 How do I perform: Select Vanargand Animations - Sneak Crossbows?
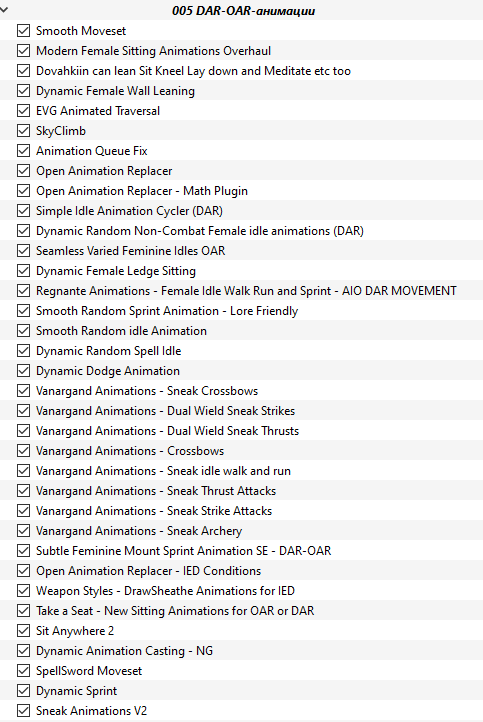pos(147,391)
